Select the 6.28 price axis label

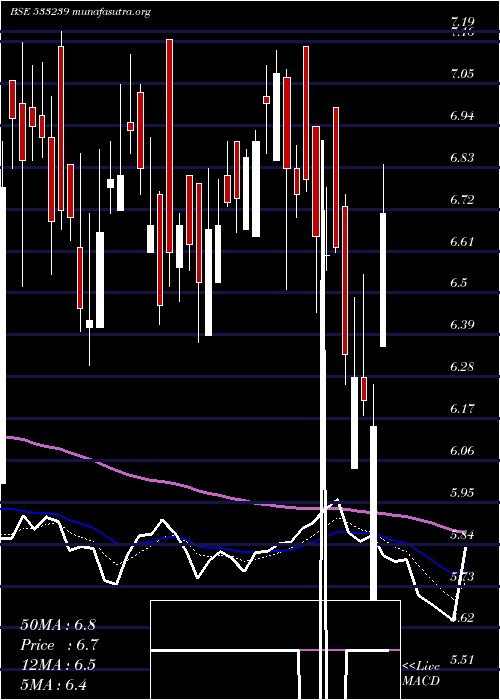pyautogui.click(x=462, y=367)
